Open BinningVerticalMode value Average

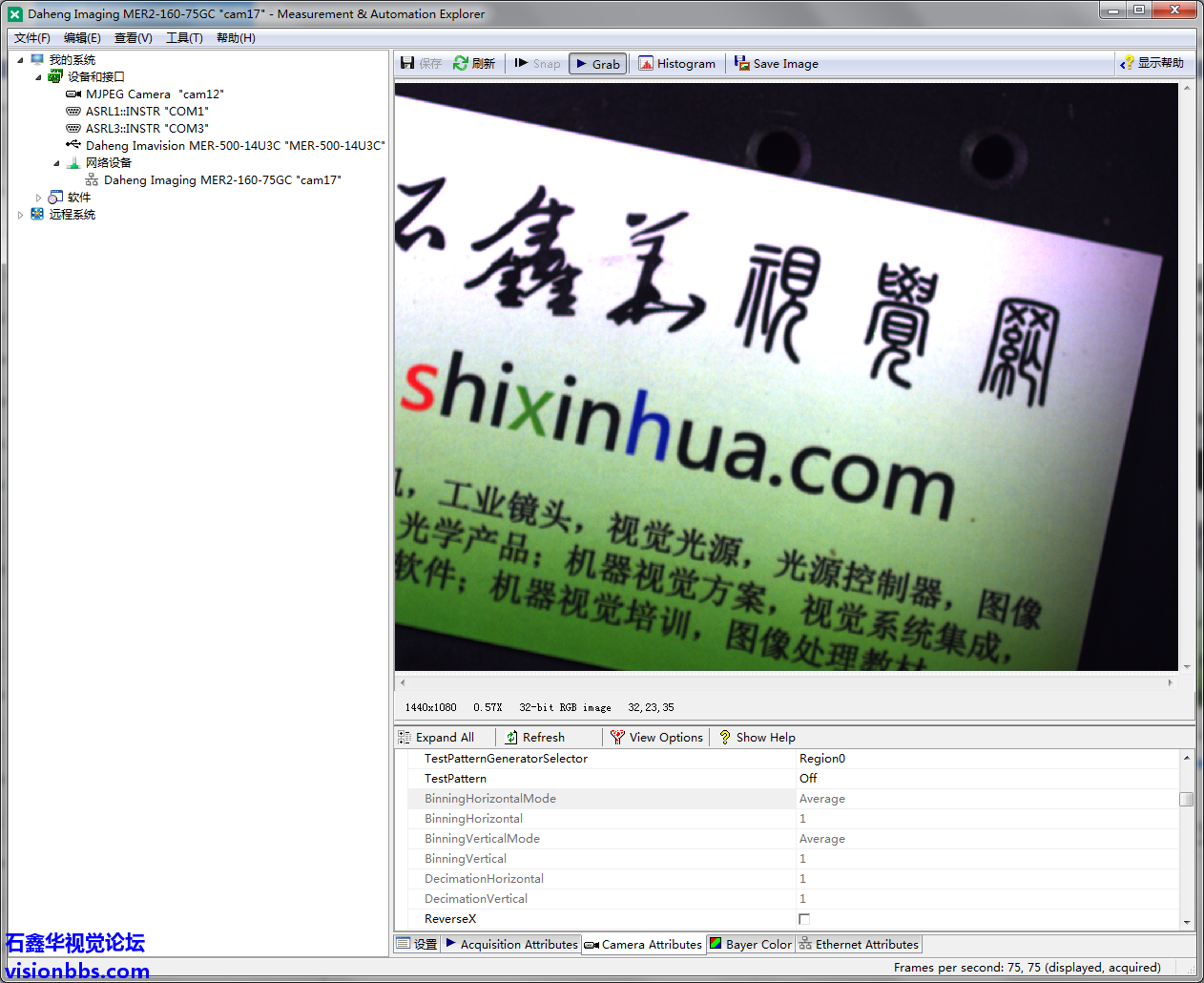987,839
